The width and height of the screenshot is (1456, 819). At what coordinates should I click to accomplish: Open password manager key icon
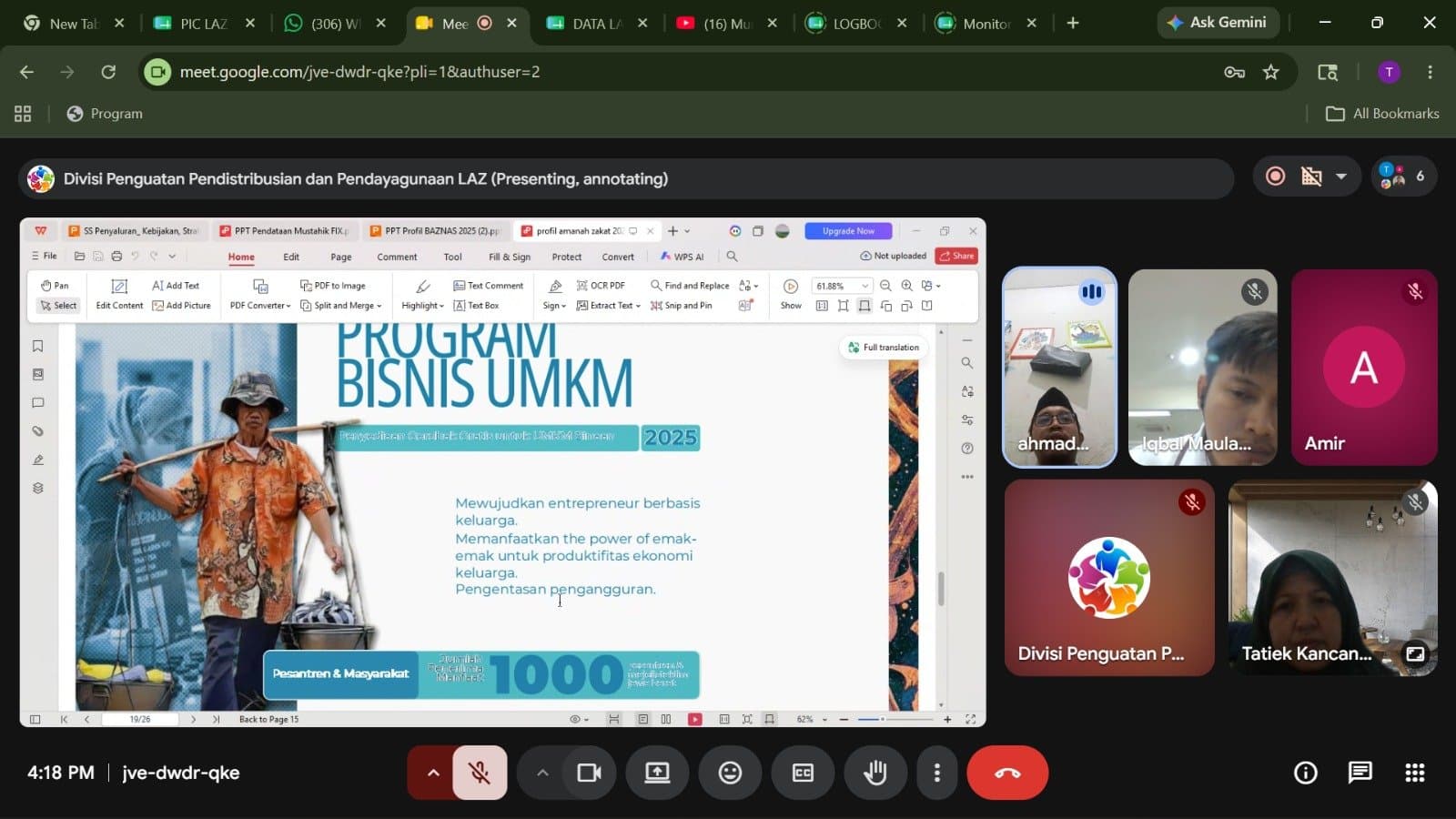coord(1234,72)
